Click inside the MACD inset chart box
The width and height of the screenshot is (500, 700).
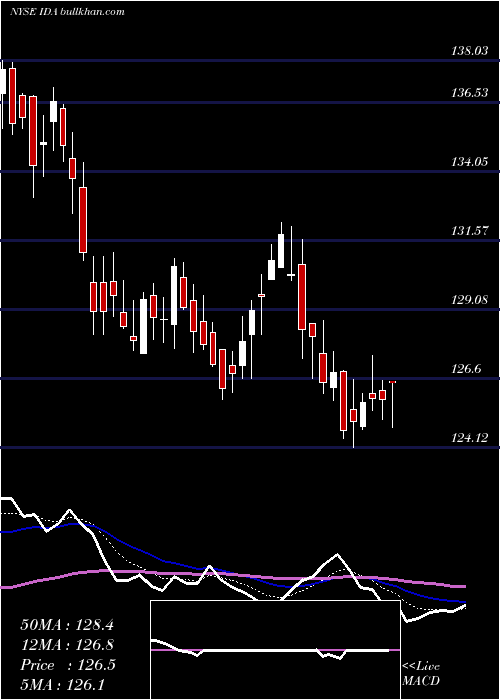point(275,650)
